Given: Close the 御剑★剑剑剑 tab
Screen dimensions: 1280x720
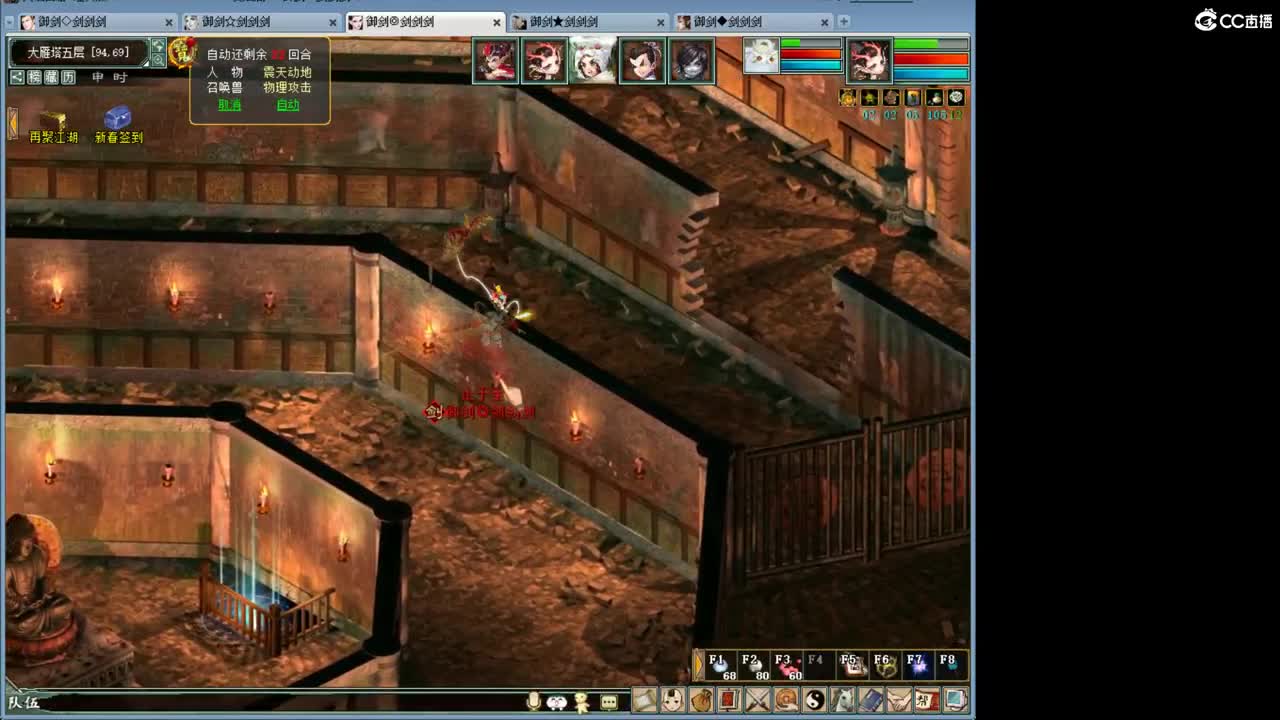Looking at the screenshot, I should pyautogui.click(x=660, y=22).
